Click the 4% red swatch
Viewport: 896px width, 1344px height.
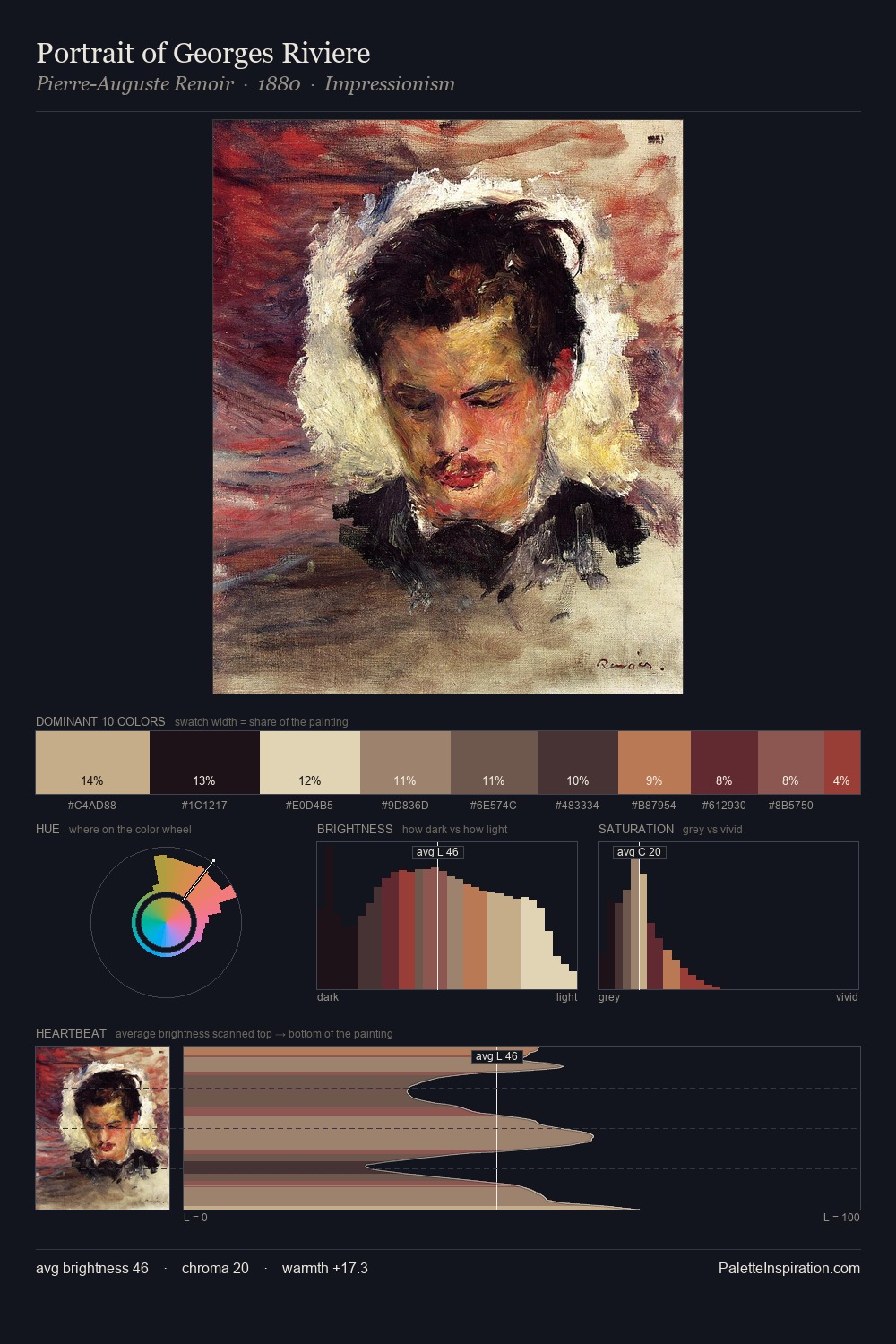pyautogui.click(x=842, y=762)
